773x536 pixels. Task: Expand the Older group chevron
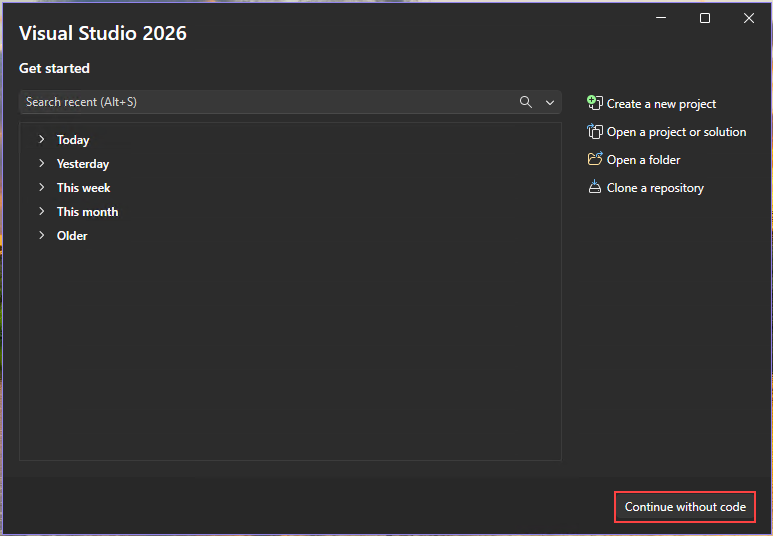(42, 235)
